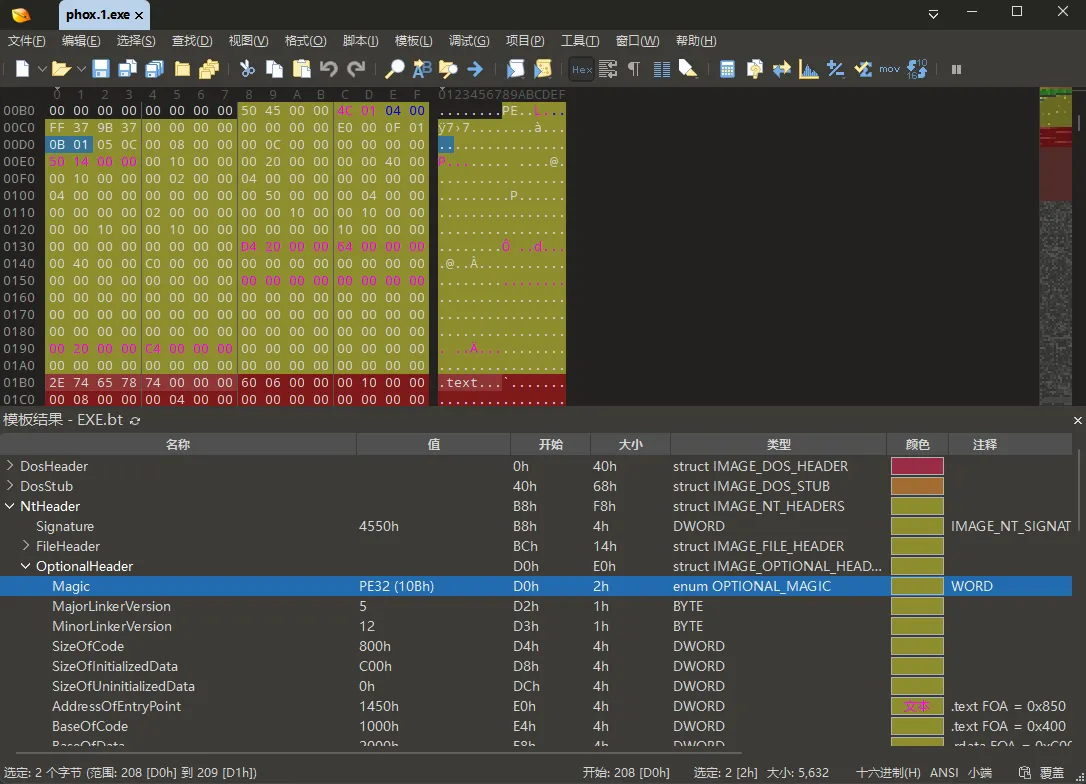Open the 模板(L) menu
Viewport: 1086px width, 784px height.
tap(413, 40)
